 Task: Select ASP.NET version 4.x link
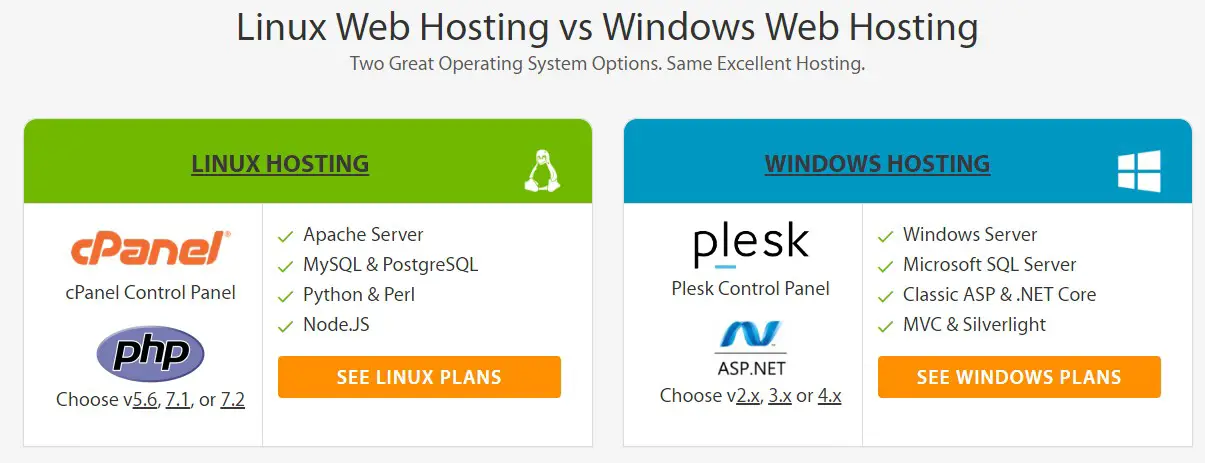tap(830, 396)
